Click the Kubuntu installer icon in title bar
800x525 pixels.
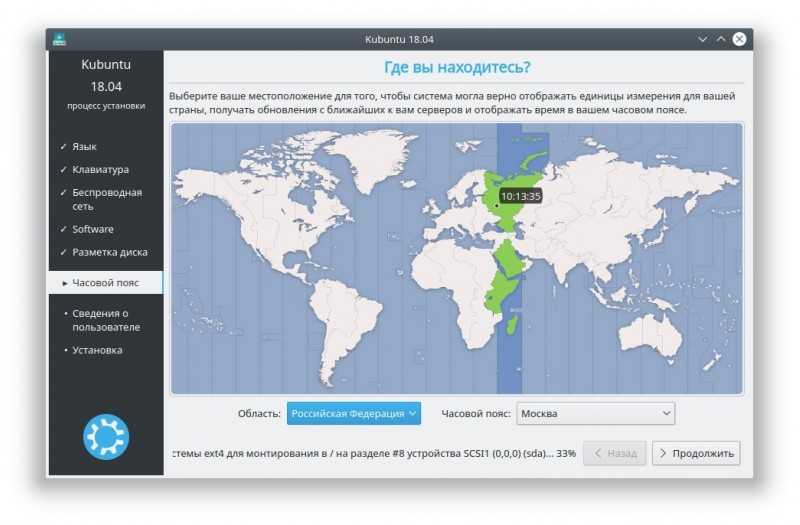coord(59,39)
